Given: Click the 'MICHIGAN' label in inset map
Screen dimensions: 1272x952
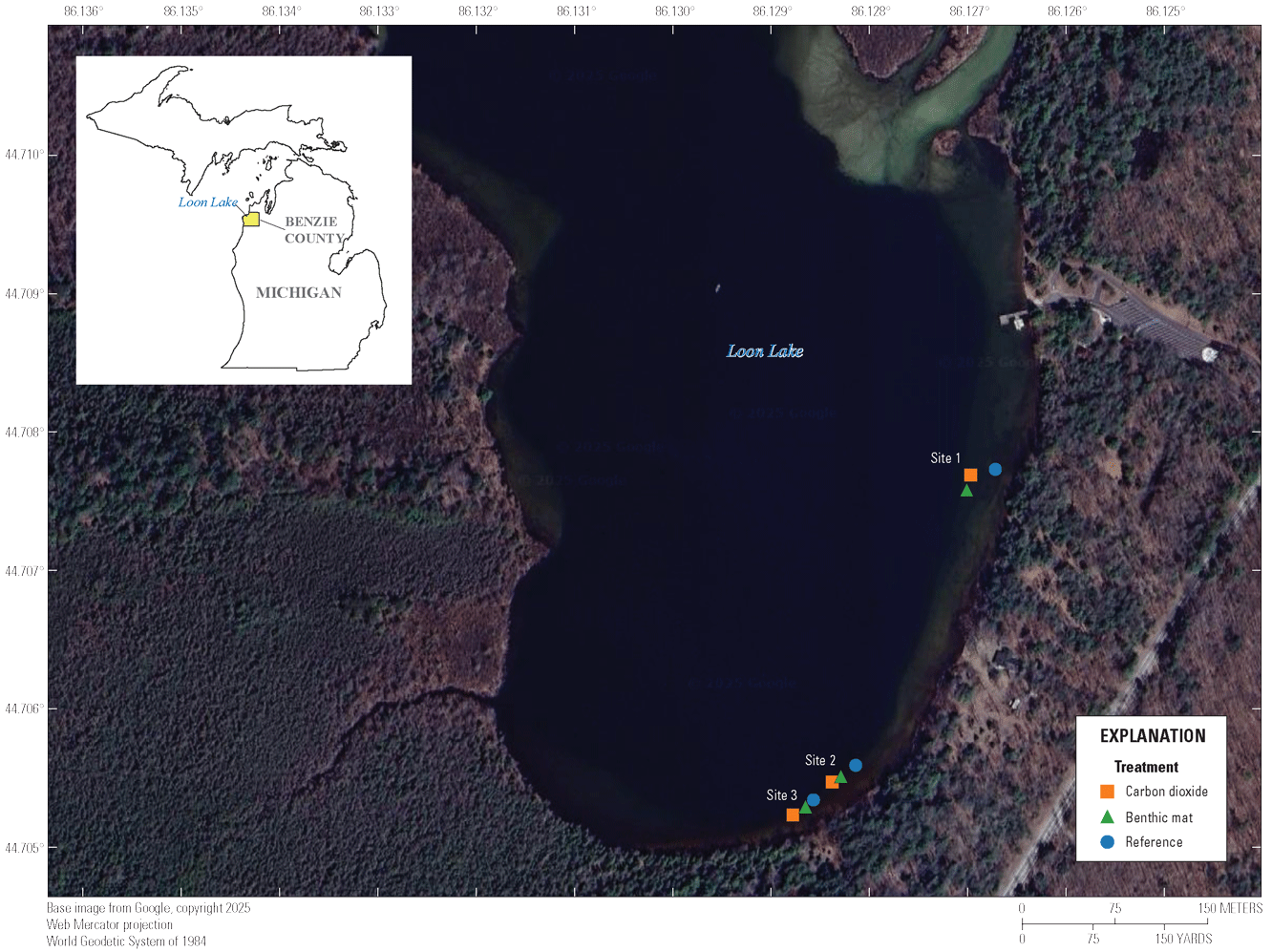Looking at the screenshot, I should click(x=299, y=292).
